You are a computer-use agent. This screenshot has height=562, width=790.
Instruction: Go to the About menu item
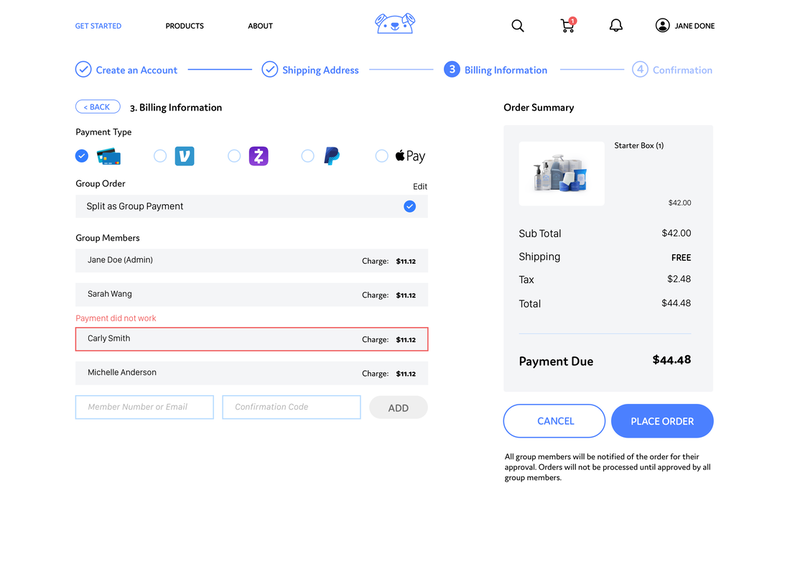point(260,26)
